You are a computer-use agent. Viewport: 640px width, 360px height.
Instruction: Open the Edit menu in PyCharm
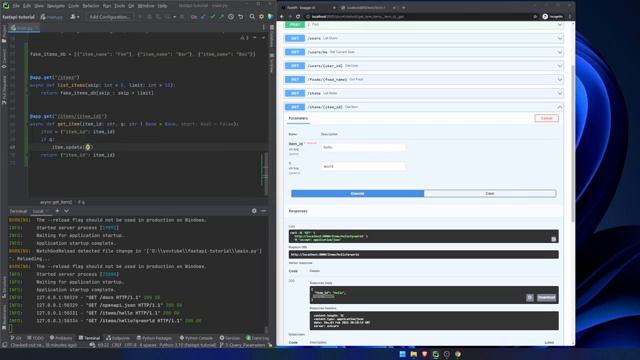pos(27,6)
